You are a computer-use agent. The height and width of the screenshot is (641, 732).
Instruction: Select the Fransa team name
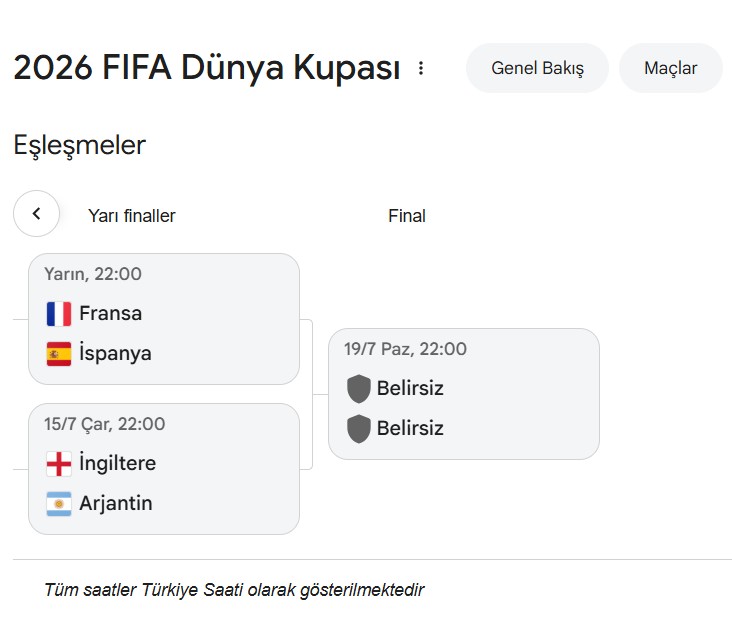click(x=111, y=313)
